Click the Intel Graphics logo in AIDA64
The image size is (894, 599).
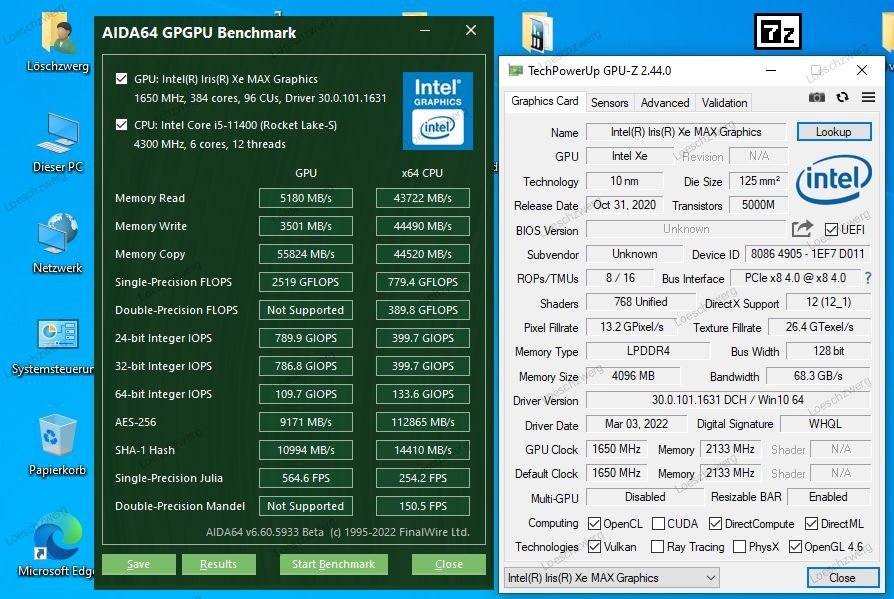[x=437, y=111]
